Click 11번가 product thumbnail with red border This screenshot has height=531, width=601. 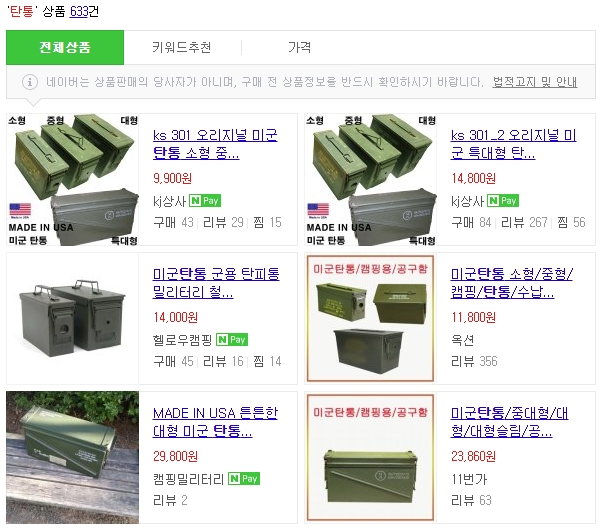pos(370,457)
